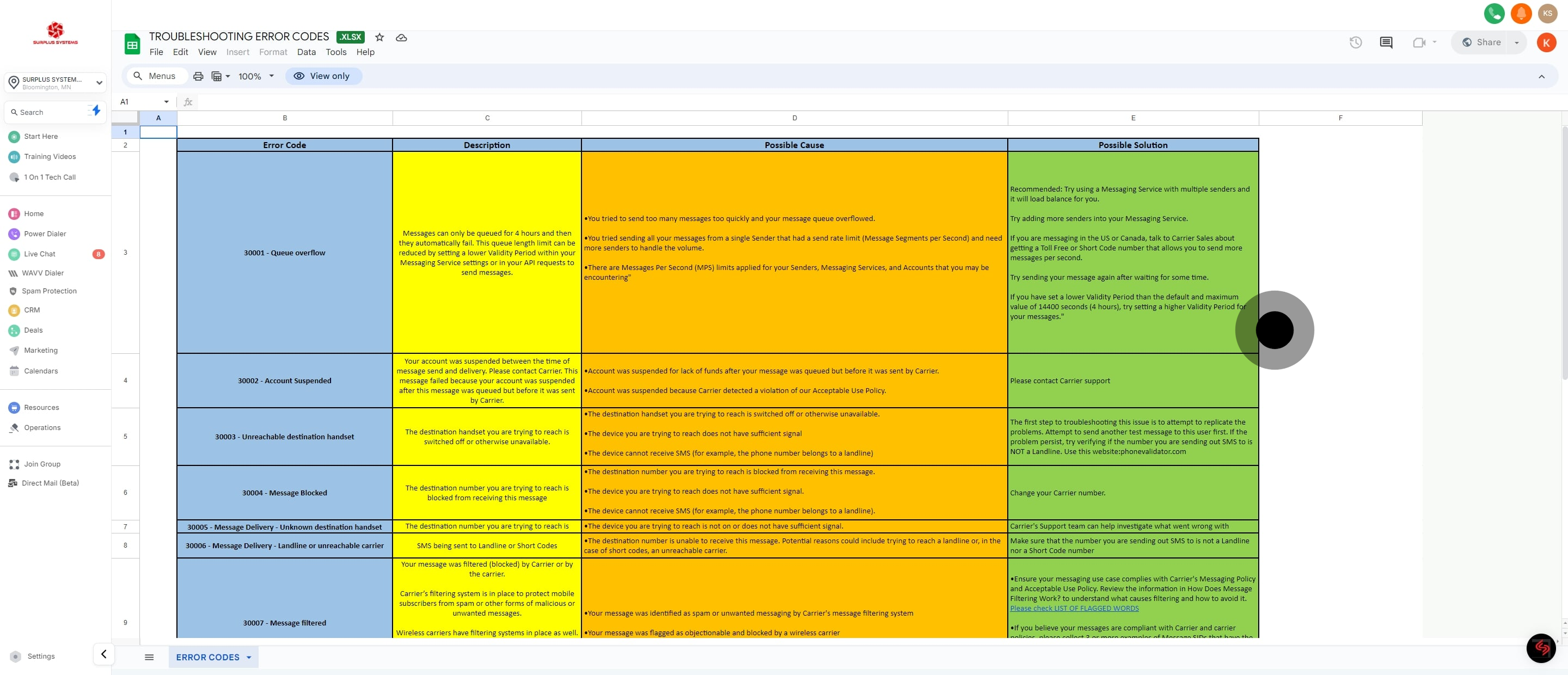Open Spam Protection sidebar item
The width and height of the screenshot is (1568, 675).
pos(48,291)
